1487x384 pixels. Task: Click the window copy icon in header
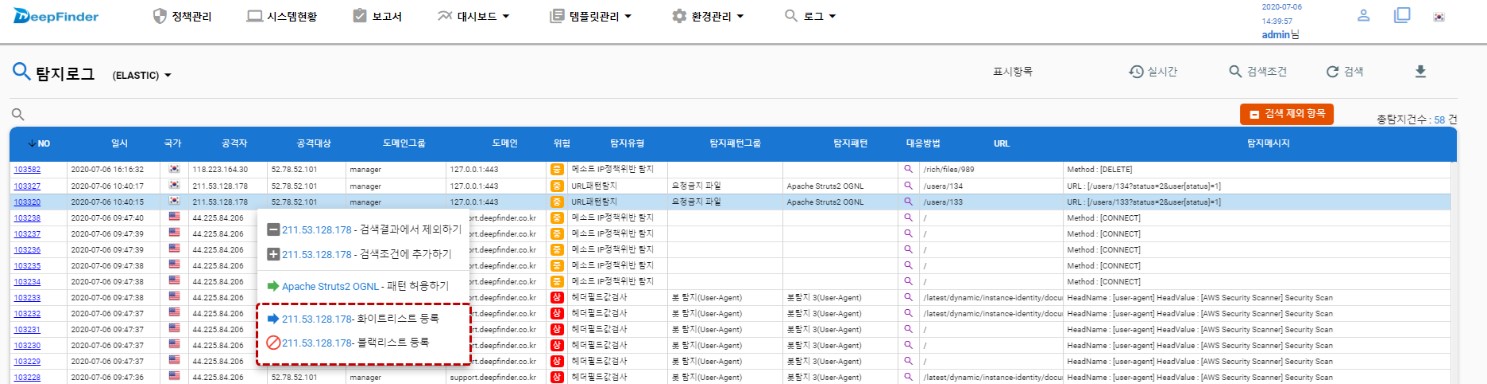tap(1401, 15)
